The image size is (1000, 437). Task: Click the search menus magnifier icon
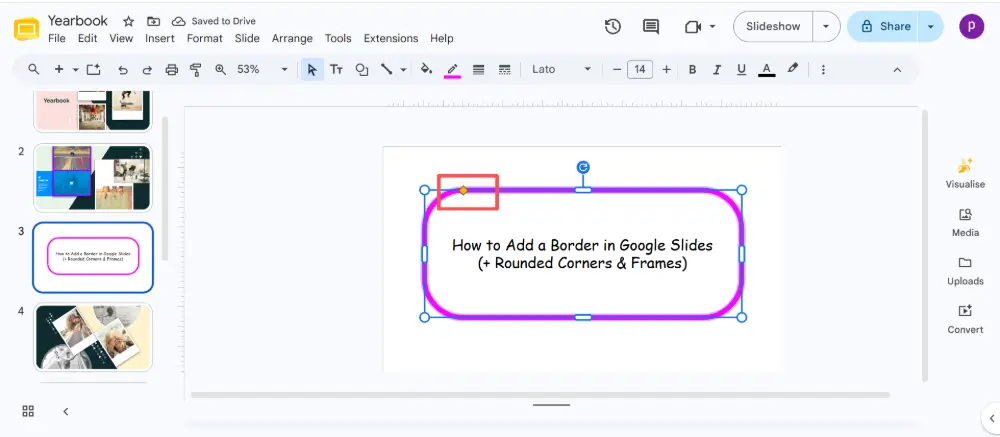tap(33, 70)
